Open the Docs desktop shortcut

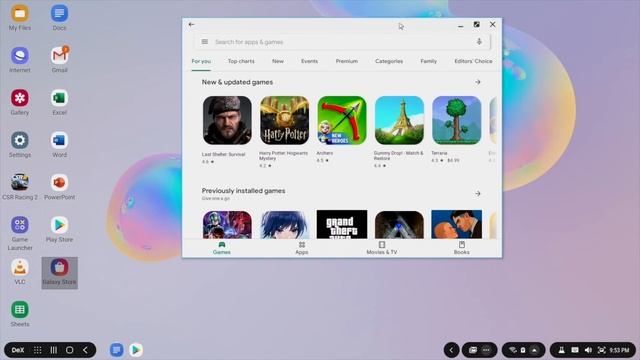pos(59,17)
